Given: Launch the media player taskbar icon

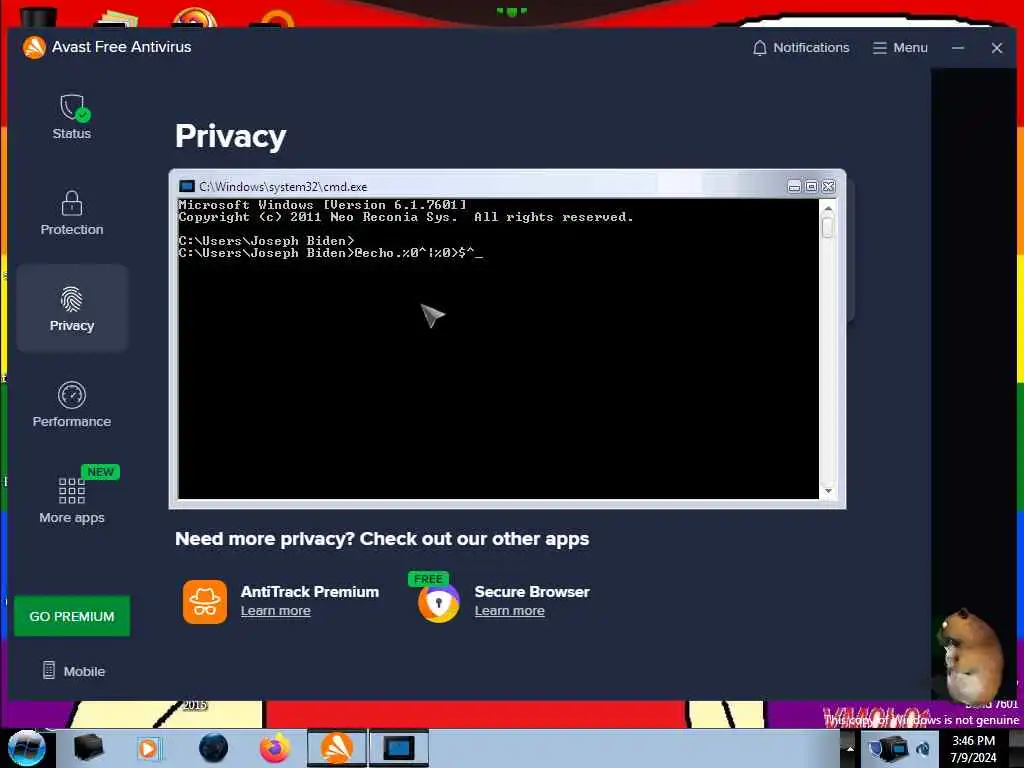Looking at the screenshot, I should coord(149,748).
